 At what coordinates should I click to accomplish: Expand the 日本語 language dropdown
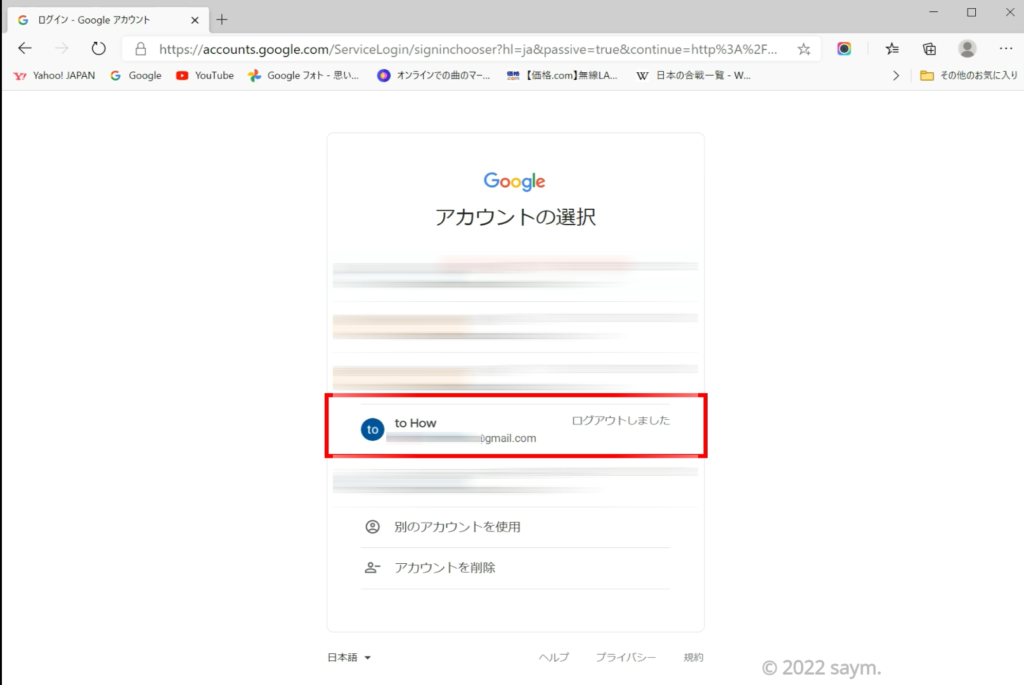click(349, 657)
